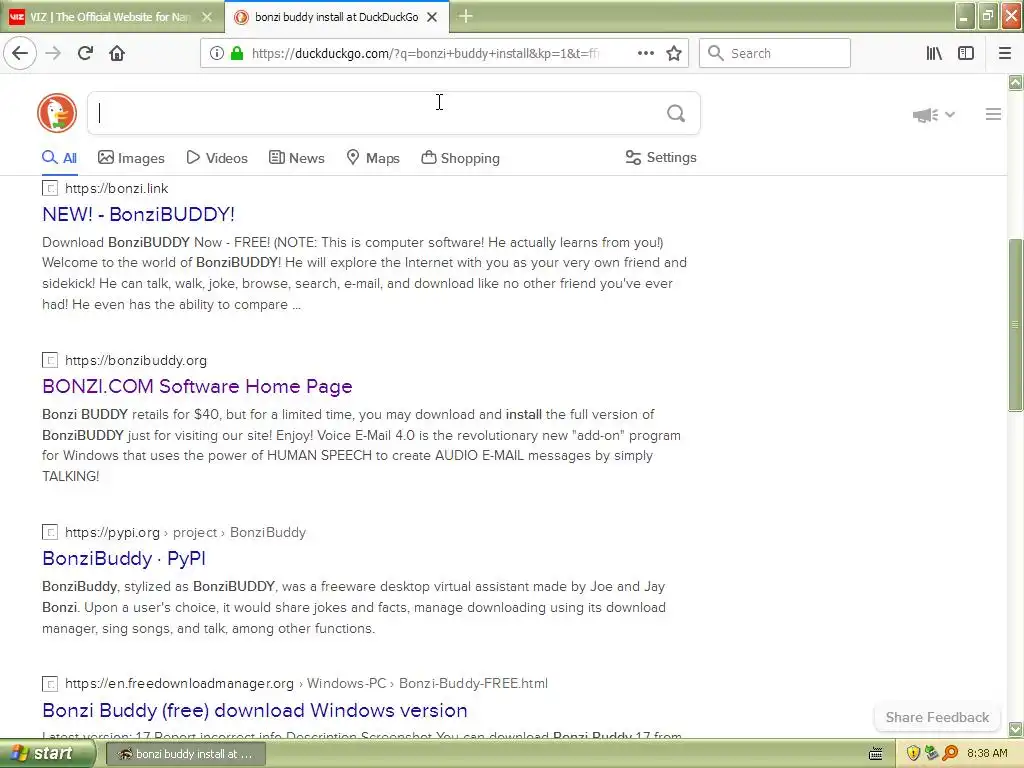Open the DuckDuckGo megaphone dropdown
This screenshot has height=768, width=1024.
[934, 115]
